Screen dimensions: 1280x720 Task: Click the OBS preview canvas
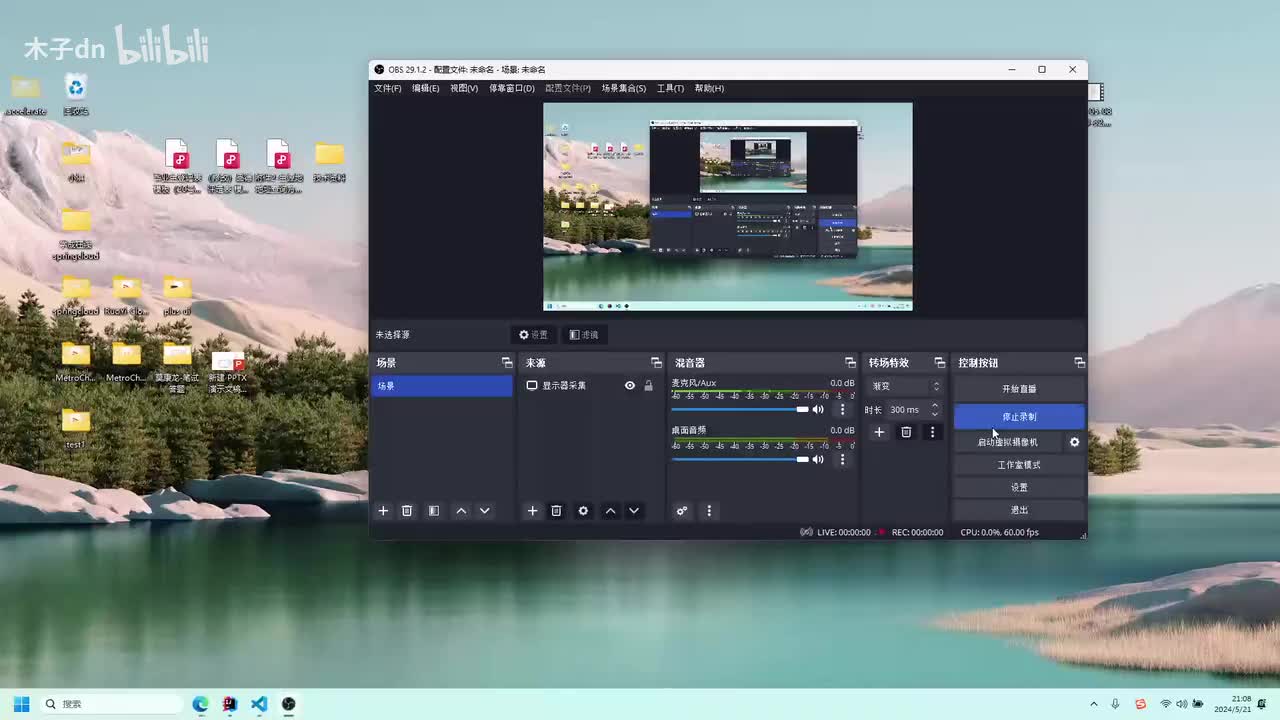(728, 207)
